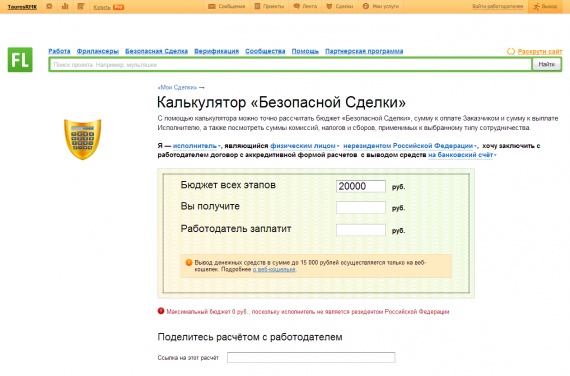The image size is (570, 376).
Task: Open Проекты in top bar
Action: tap(269, 6)
